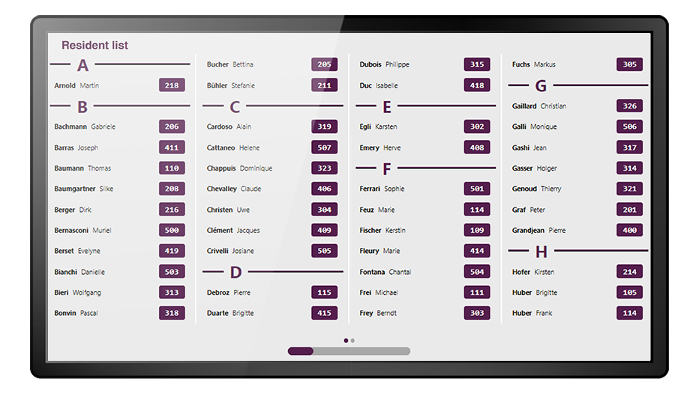Select room badge 507 for Cattaneo Helene
This screenshot has height=399, width=690.
coord(324,147)
